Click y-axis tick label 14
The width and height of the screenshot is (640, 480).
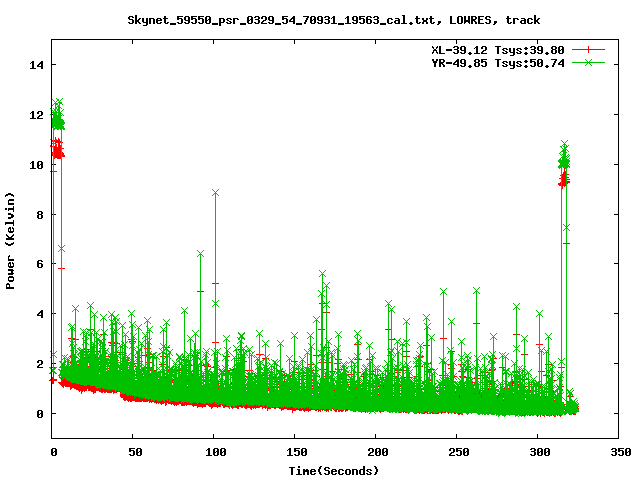point(36,65)
